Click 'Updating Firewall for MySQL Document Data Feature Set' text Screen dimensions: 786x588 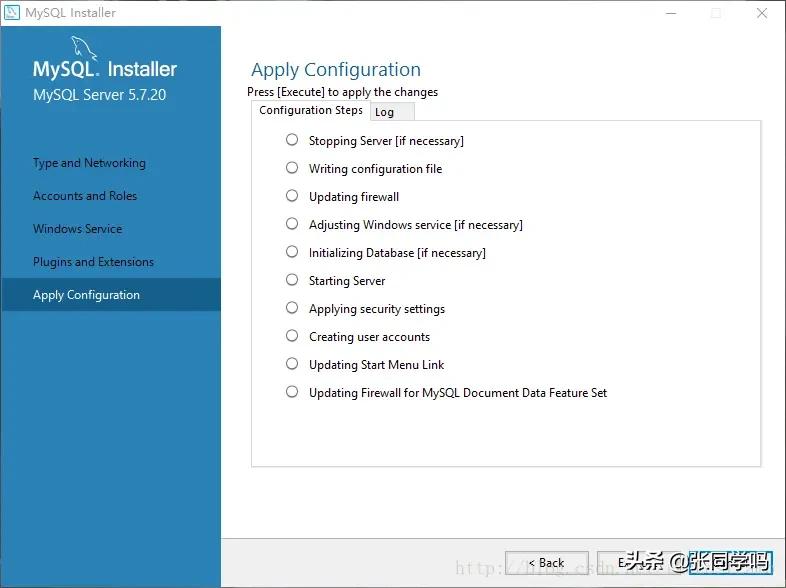(458, 393)
